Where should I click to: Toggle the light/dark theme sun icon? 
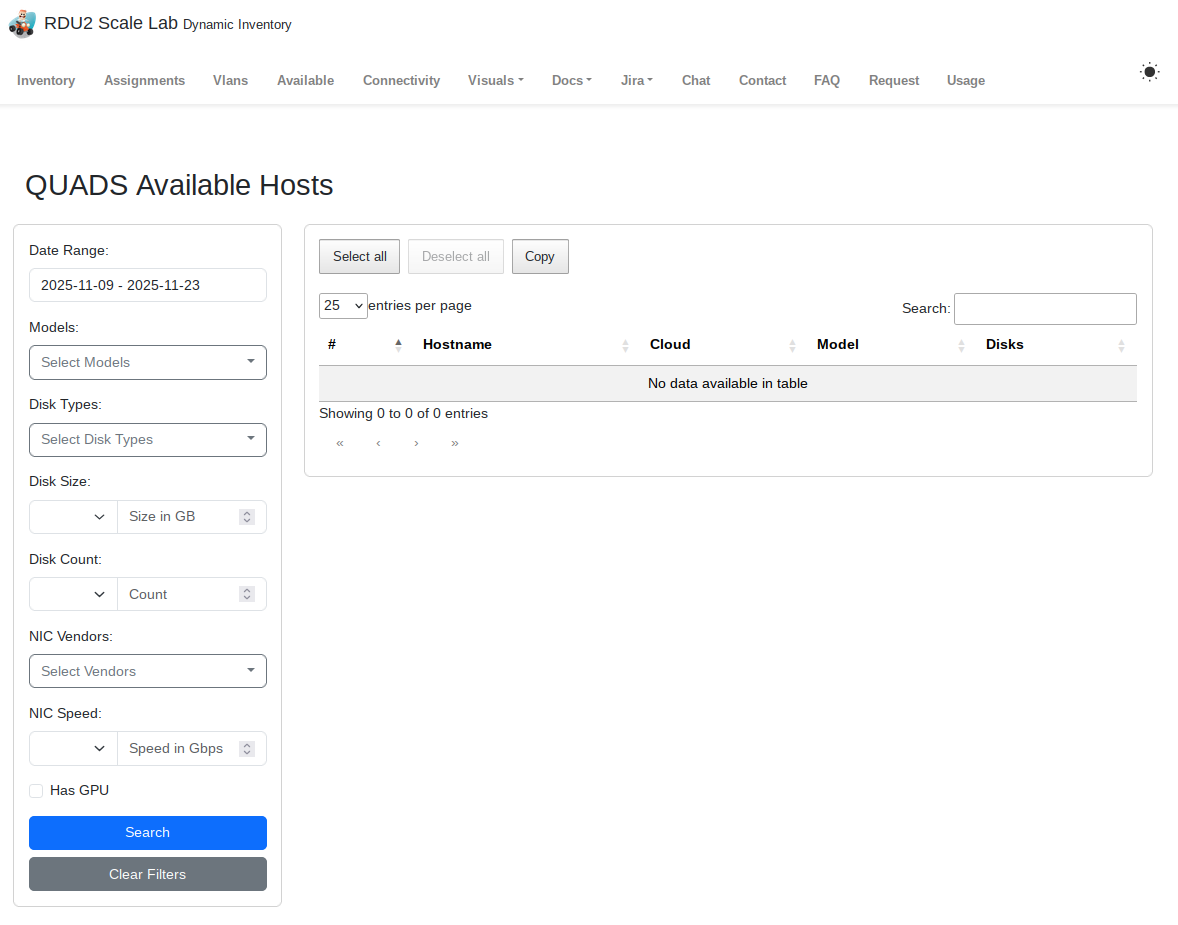point(1149,72)
